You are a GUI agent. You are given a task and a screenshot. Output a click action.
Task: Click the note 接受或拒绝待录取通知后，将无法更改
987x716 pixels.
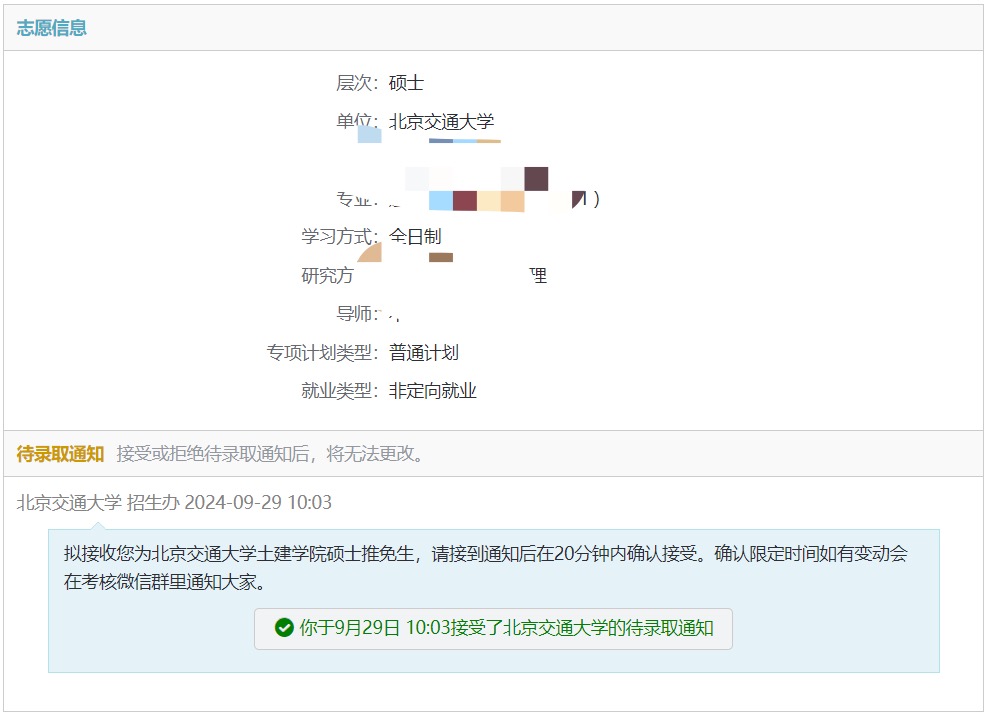271,453
